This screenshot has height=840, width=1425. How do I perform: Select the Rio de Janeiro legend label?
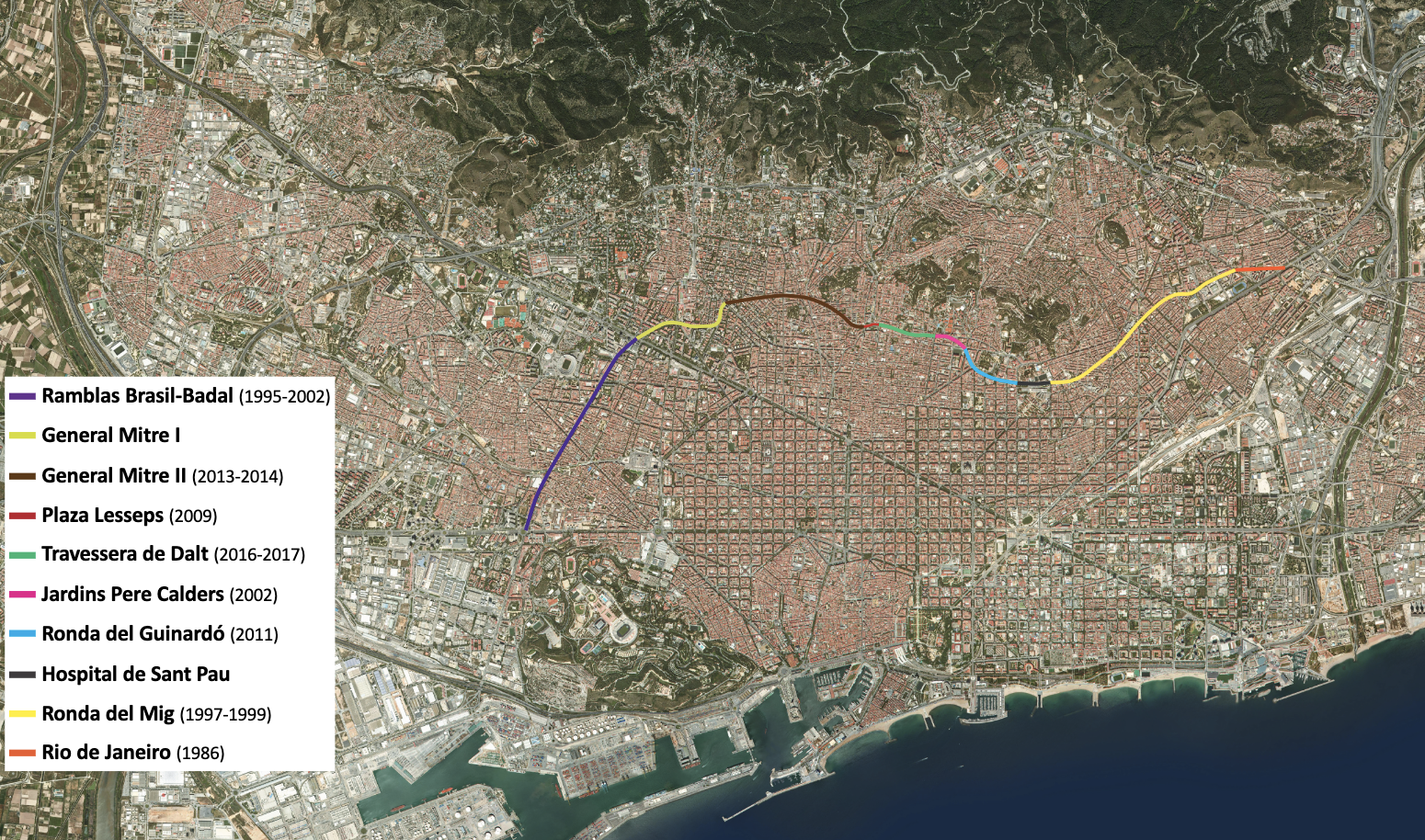pos(132,753)
